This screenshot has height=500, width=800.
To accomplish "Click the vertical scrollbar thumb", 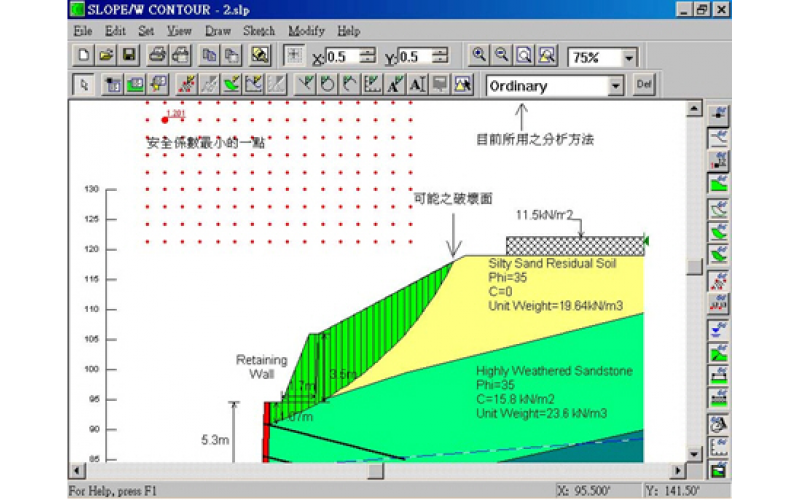I will [694, 267].
